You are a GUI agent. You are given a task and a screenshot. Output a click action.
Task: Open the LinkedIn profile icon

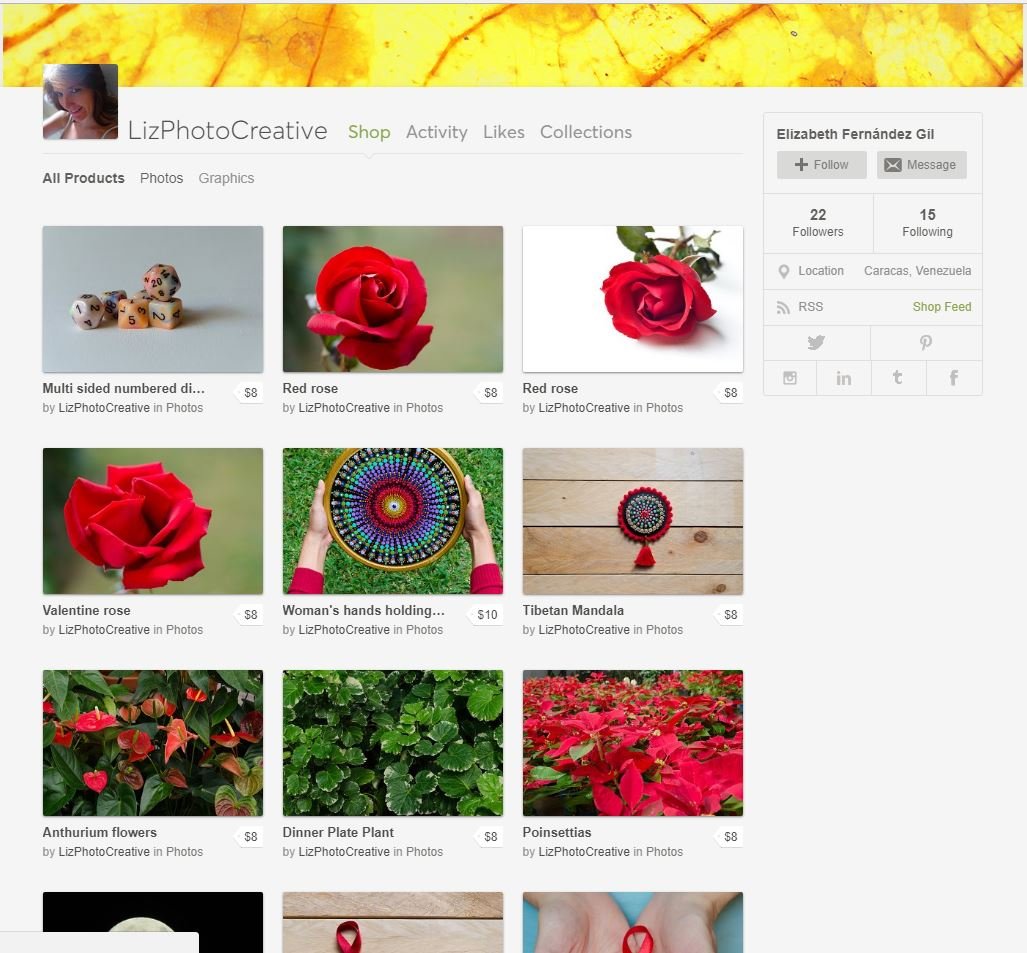pyautogui.click(x=844, y=378)
